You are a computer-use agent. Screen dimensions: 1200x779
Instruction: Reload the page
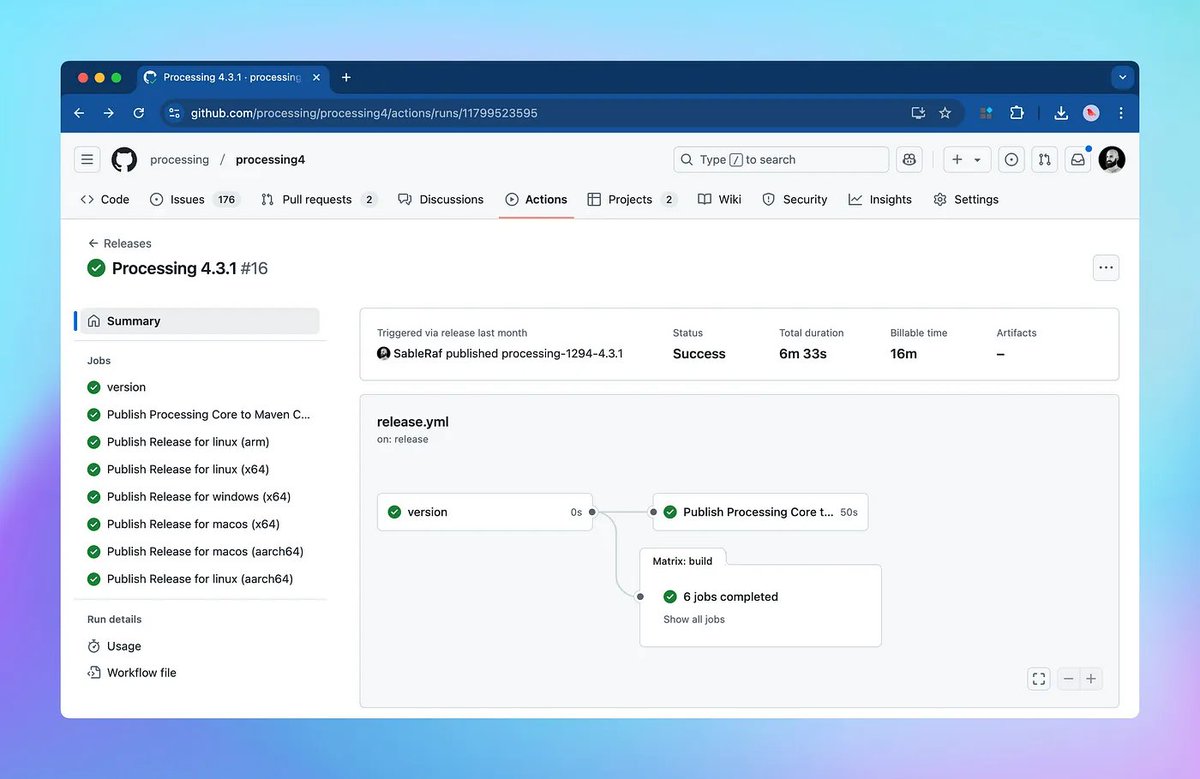[138, 113]
